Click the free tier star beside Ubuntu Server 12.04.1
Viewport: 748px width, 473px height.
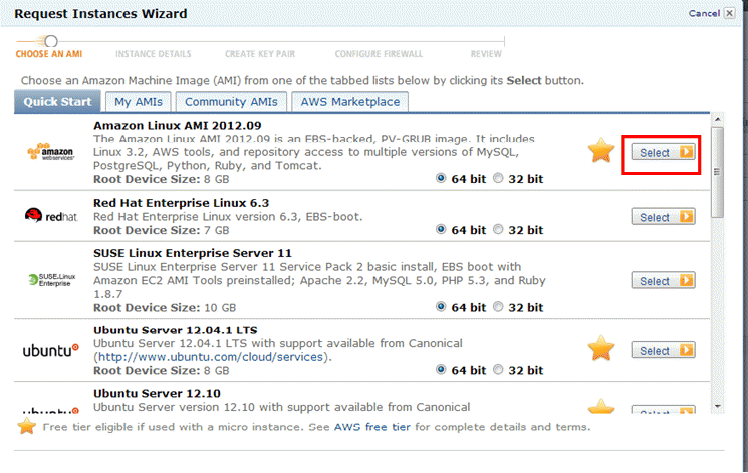point(601,348)
